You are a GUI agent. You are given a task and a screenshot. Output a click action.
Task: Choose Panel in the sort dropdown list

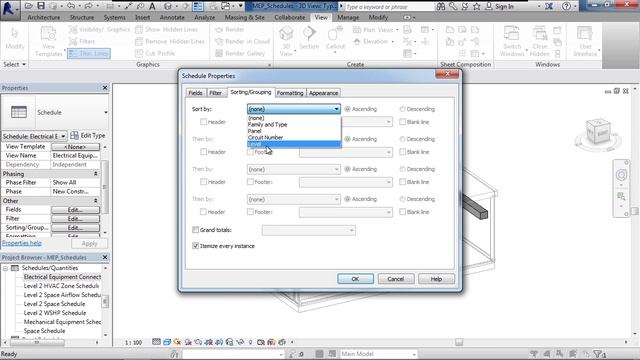[x=294, y=131]
